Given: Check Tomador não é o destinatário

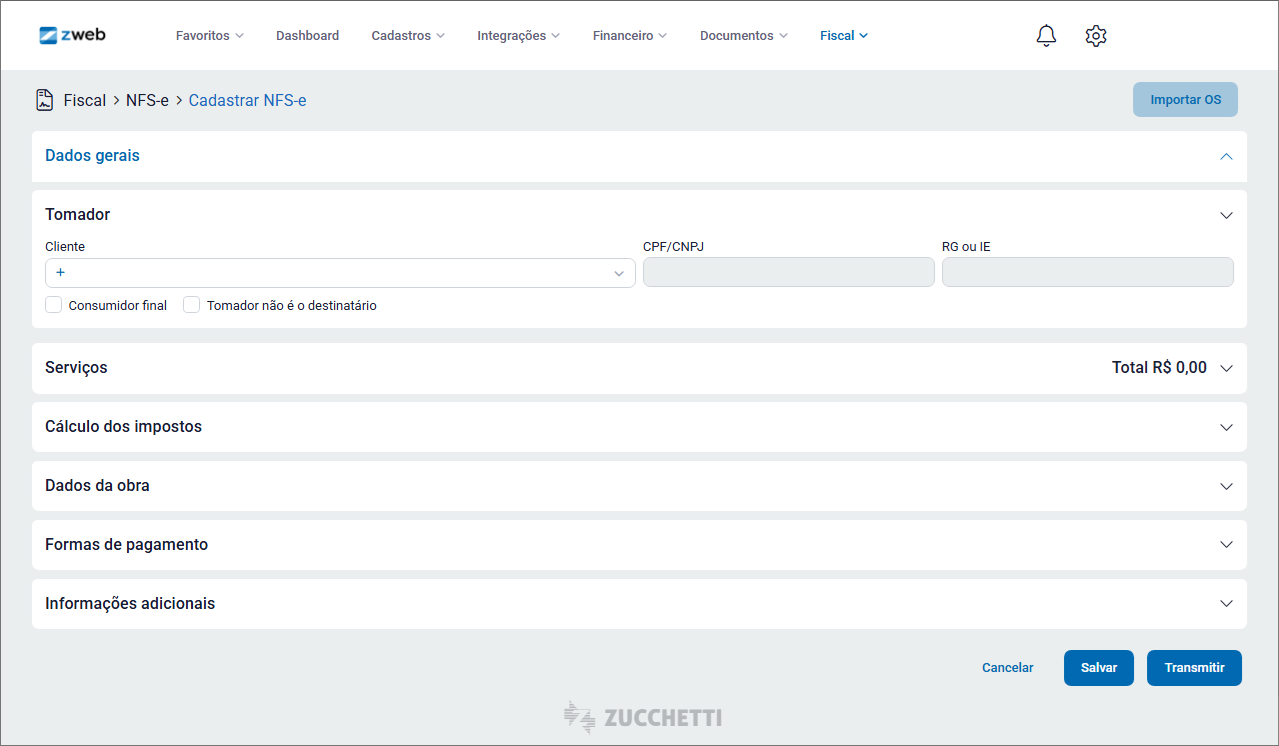Looking at the screenshot, I should (x=192, y=305).
